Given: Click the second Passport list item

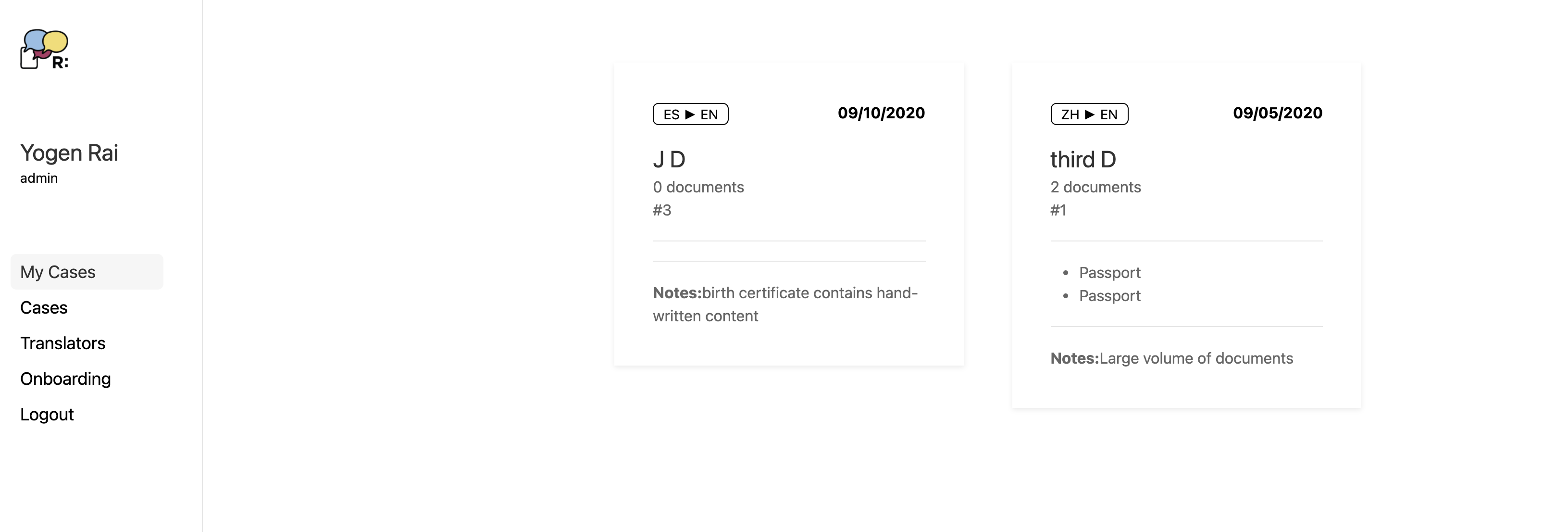Looking at the screenshot, I should [x=1109, y=295].
